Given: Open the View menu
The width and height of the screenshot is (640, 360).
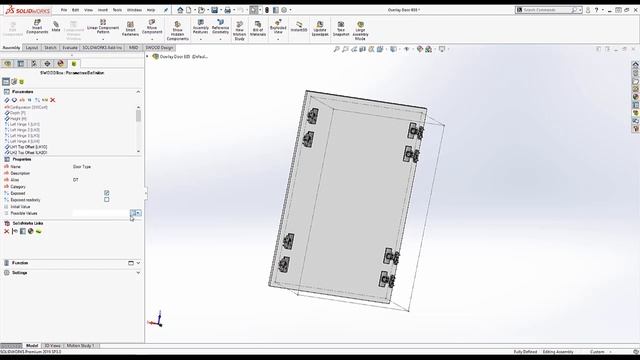Looking at the screenshot, I should click(x=88, y=10).
